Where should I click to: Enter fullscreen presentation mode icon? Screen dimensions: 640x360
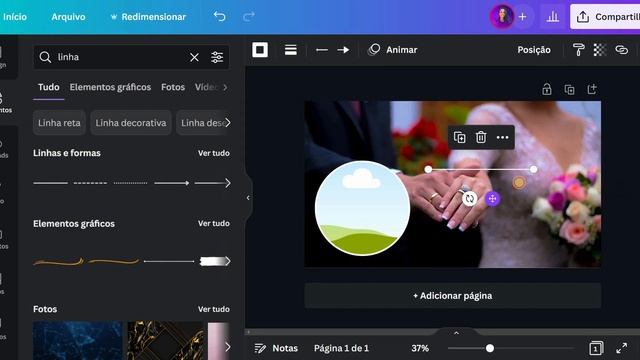[622, 348]
